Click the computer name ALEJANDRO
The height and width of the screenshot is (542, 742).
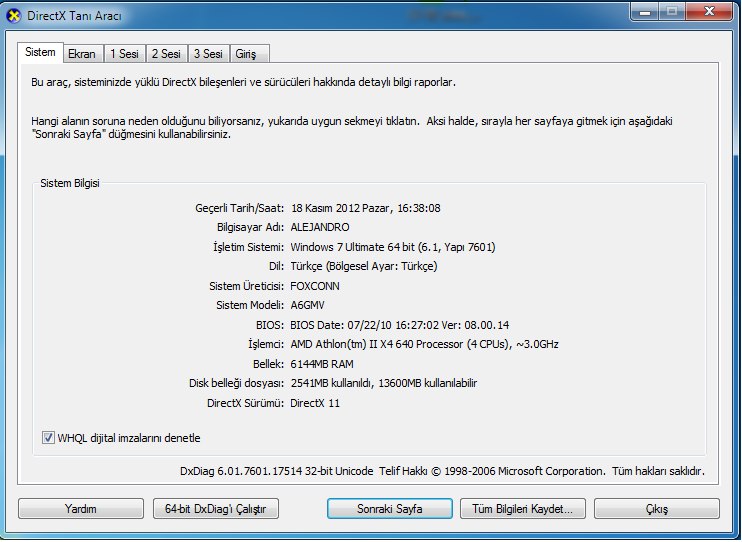[x=319, y=227]
